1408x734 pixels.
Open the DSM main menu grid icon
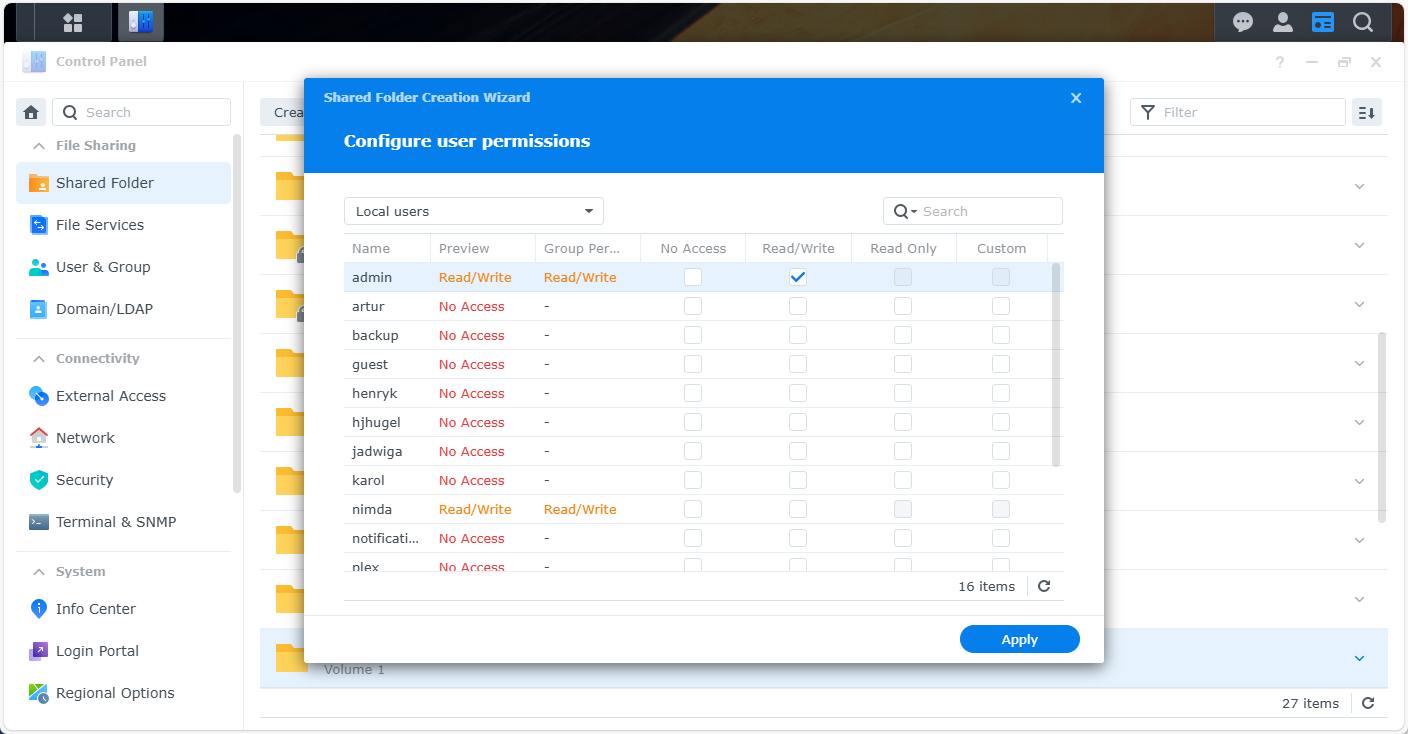pyautogui.click(x=72, y=22)
